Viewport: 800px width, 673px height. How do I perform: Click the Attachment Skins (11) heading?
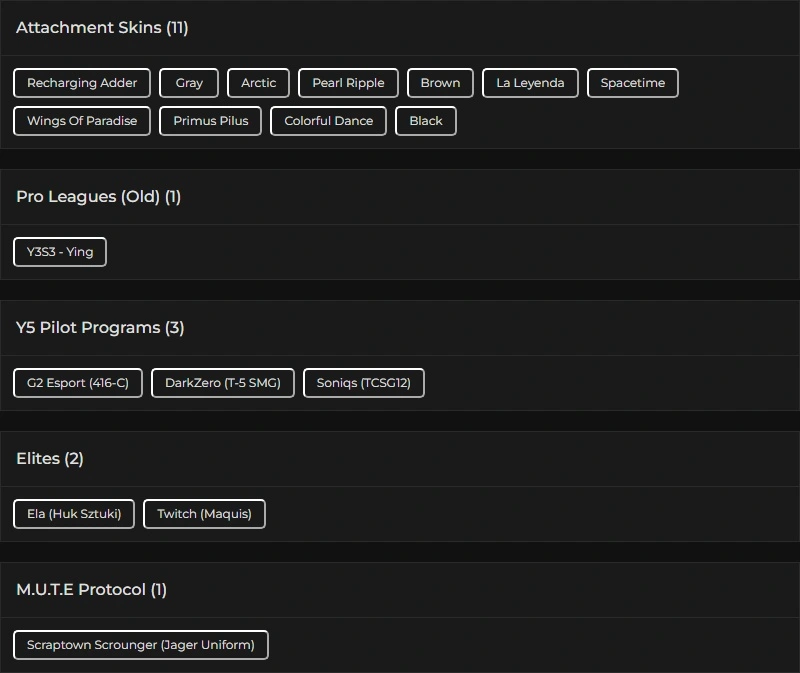(x=102, y=28)
